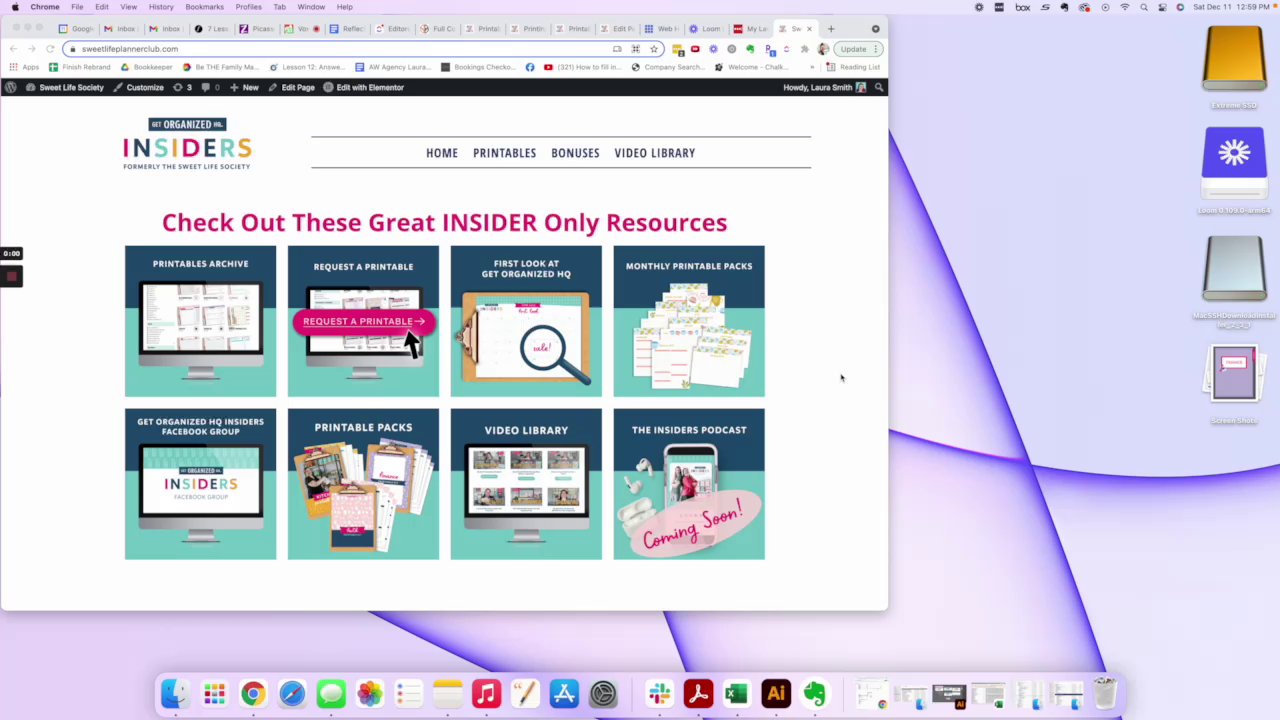
Task: Open Sweet Life Society admin bar link
Action: [x=64, y=87]
